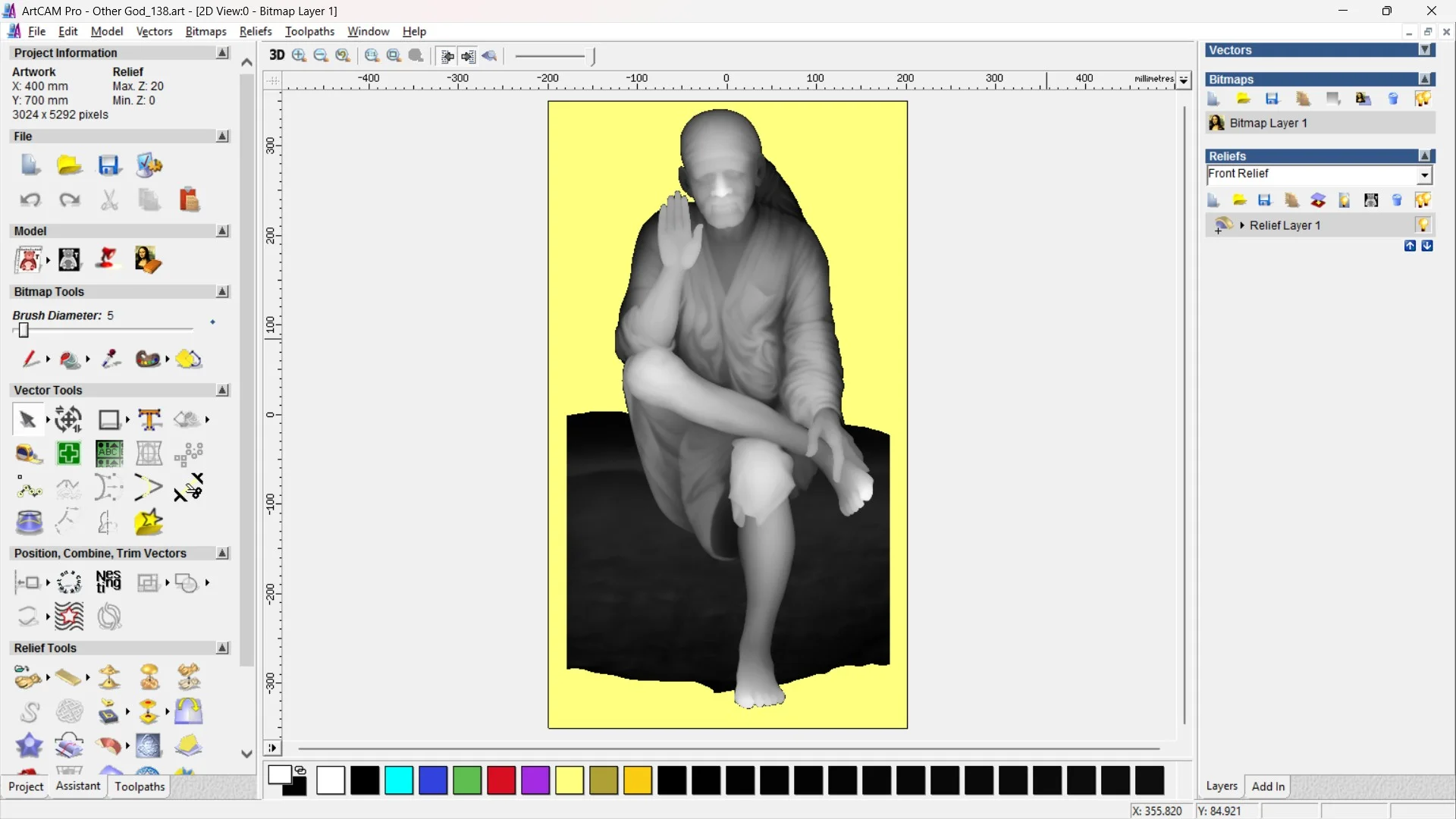Image resolution: width=1456 pixels, height=819 pixels.
Task: Pick the red swatch from the color palette
Action: click(500, 780)
